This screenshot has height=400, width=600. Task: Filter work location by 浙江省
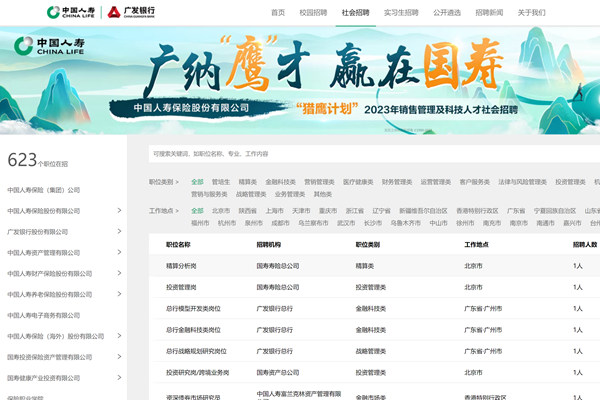pyautogui.click(x=355, y=211)
